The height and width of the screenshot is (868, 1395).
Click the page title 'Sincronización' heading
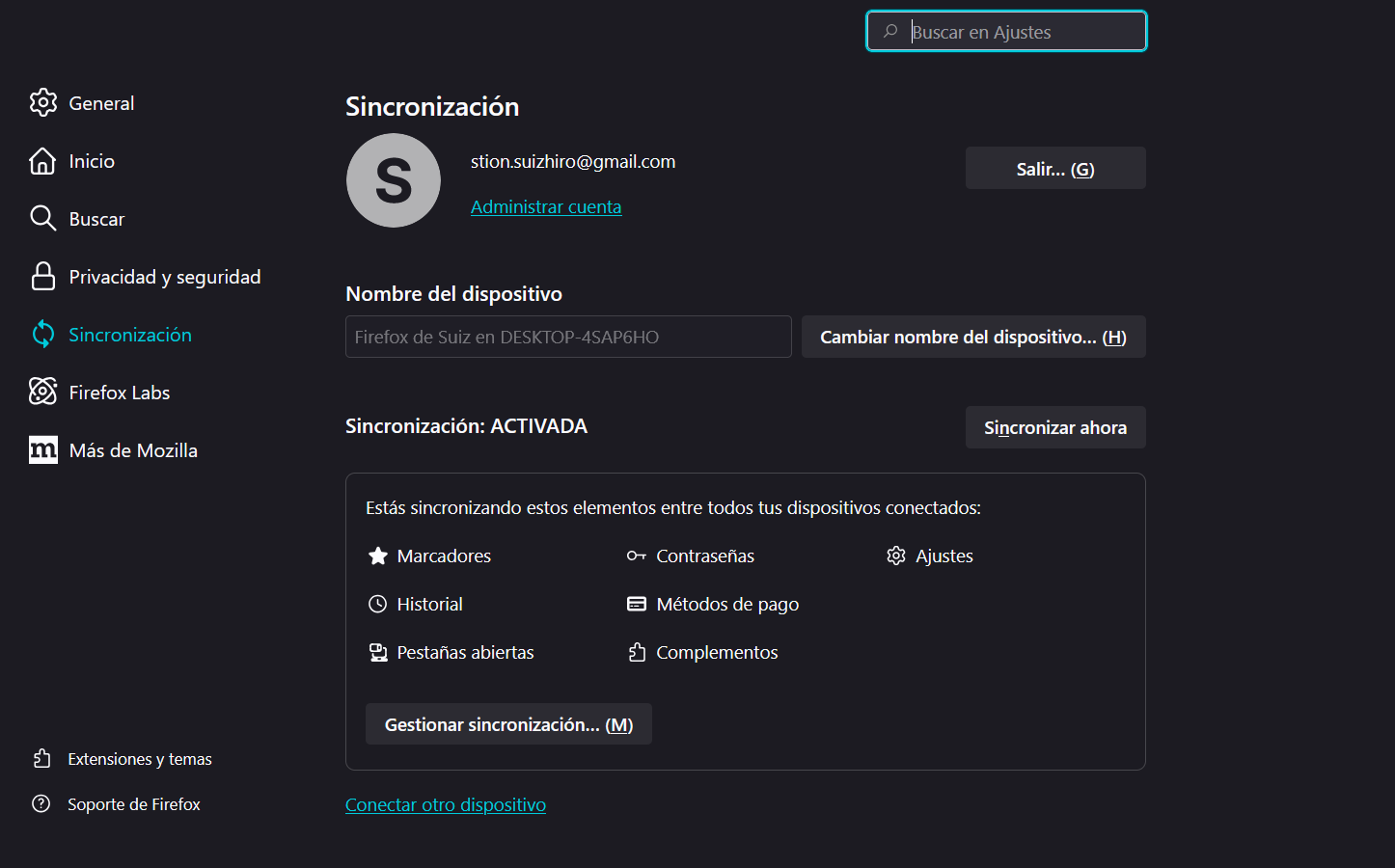(432, 106)
